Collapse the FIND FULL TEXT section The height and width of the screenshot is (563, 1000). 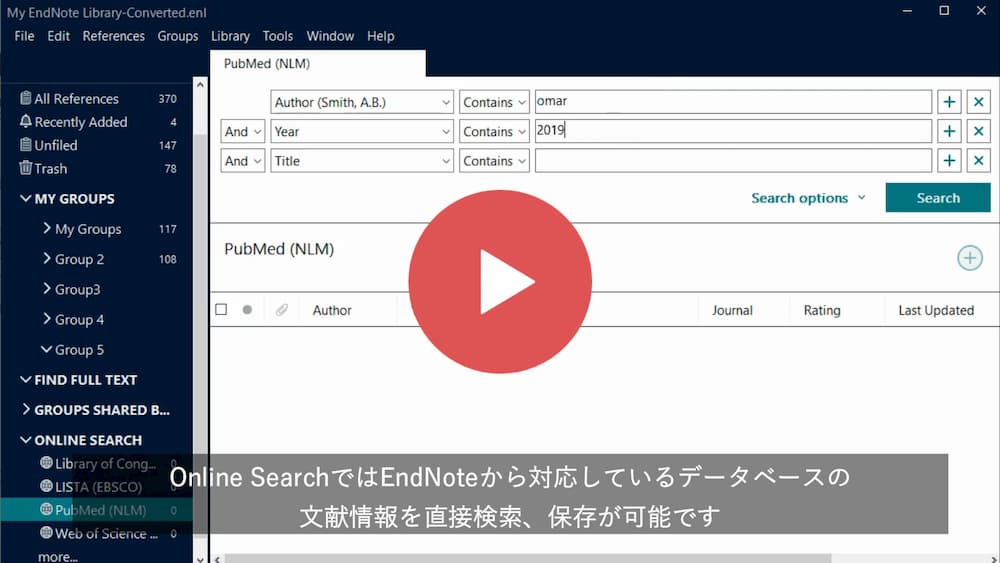pyautogui.click(x=26, y=379)
